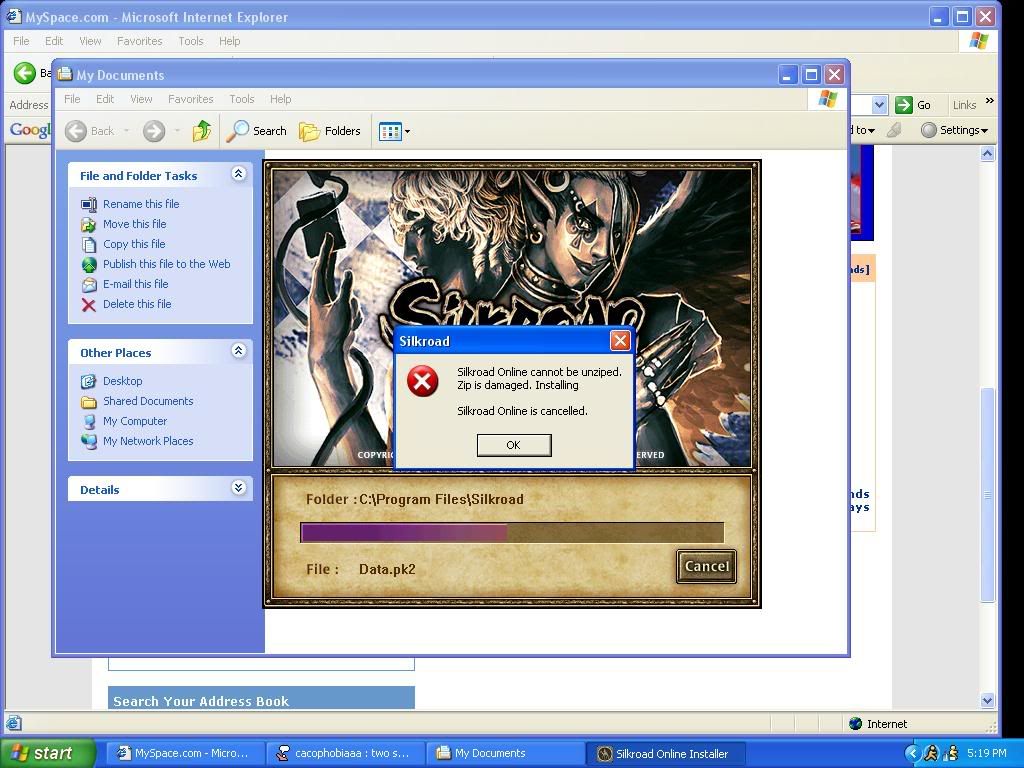This screenshot has height=768, width=1024.
Task: Click the My Network Places icon
Action: [88, 441]
